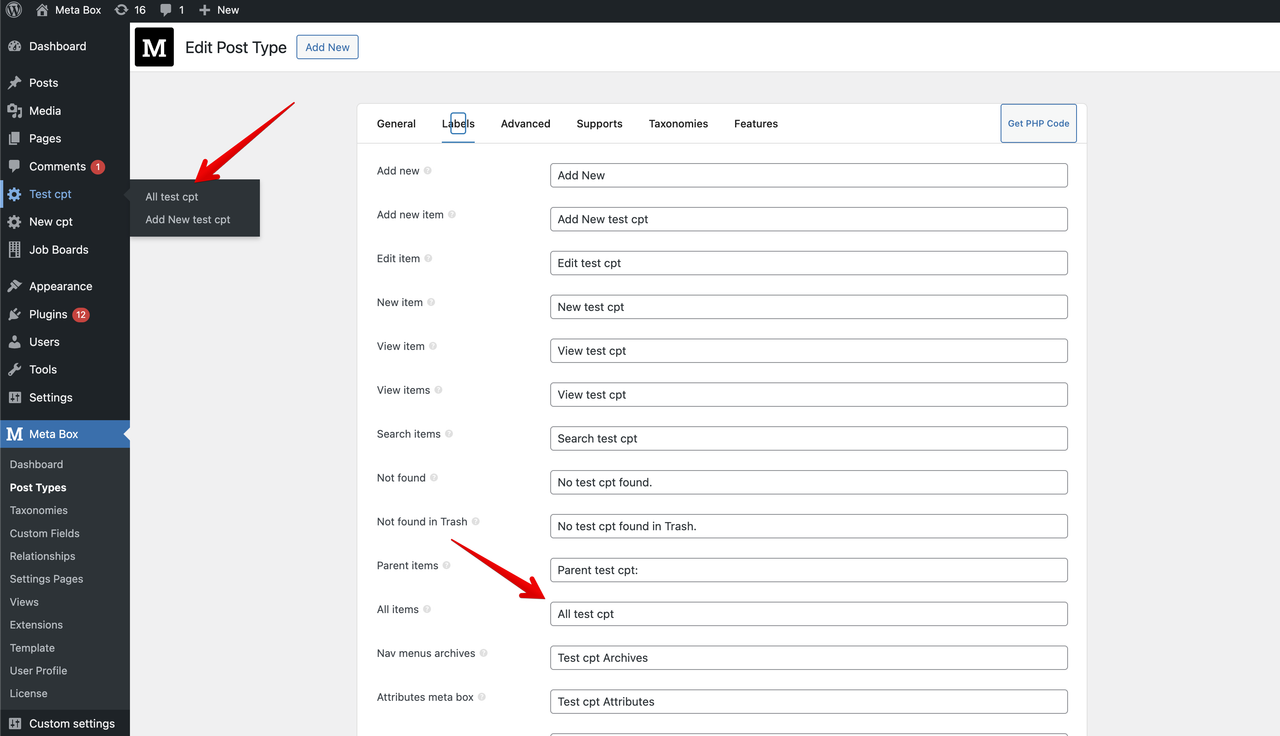Open Meta Box Dashboard submenu link
Screen dimensions: 1280x736
point(36,465)
